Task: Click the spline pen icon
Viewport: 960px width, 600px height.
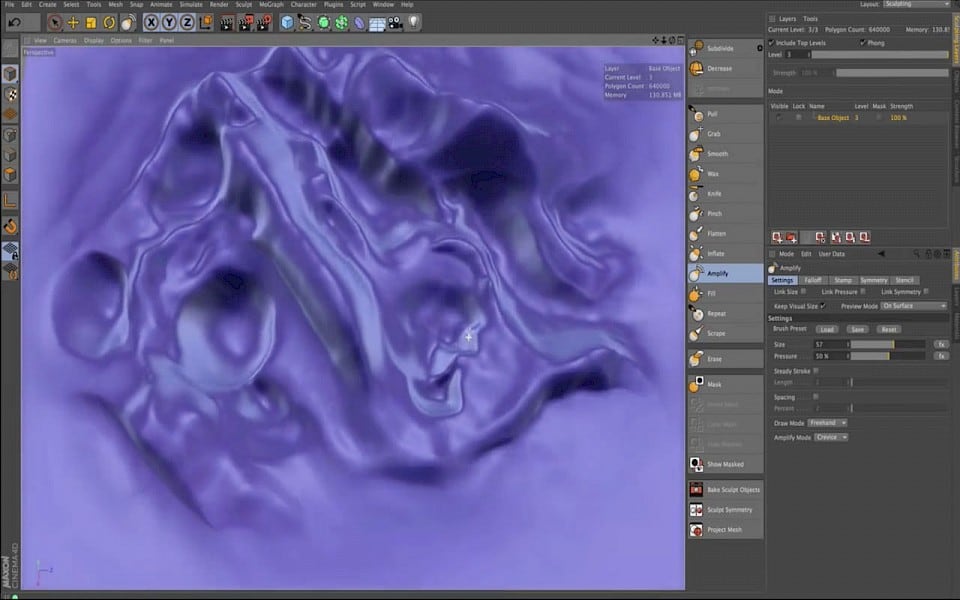Action: tap(304, 23)
